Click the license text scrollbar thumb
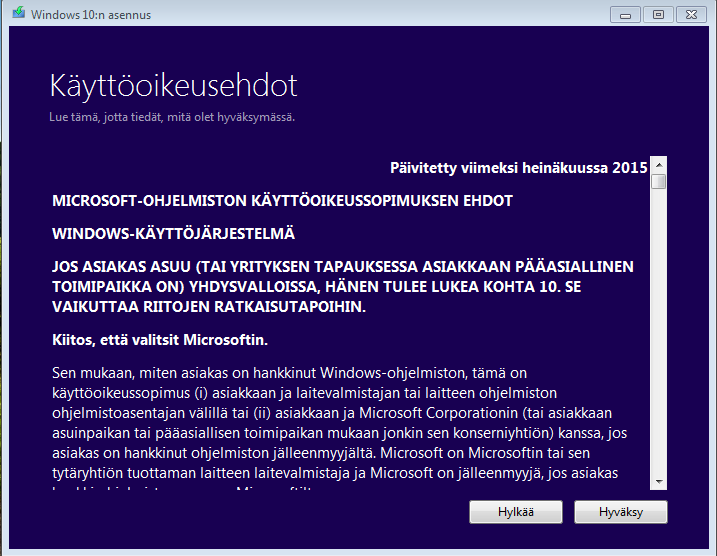Image resolution: width=717 pixels, height=556 pixels. click(659, 181)
